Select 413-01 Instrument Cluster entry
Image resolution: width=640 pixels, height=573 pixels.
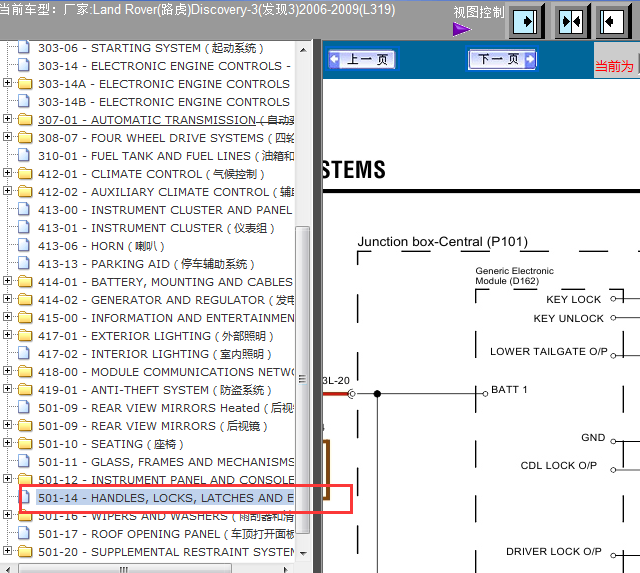[x=156, y=228]
